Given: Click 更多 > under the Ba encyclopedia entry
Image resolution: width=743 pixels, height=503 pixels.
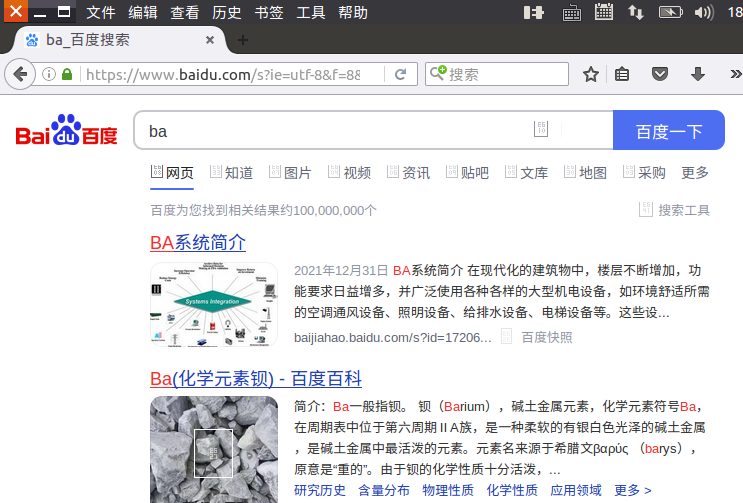Looking at the screenshot, I should click(x=633, y=490).
